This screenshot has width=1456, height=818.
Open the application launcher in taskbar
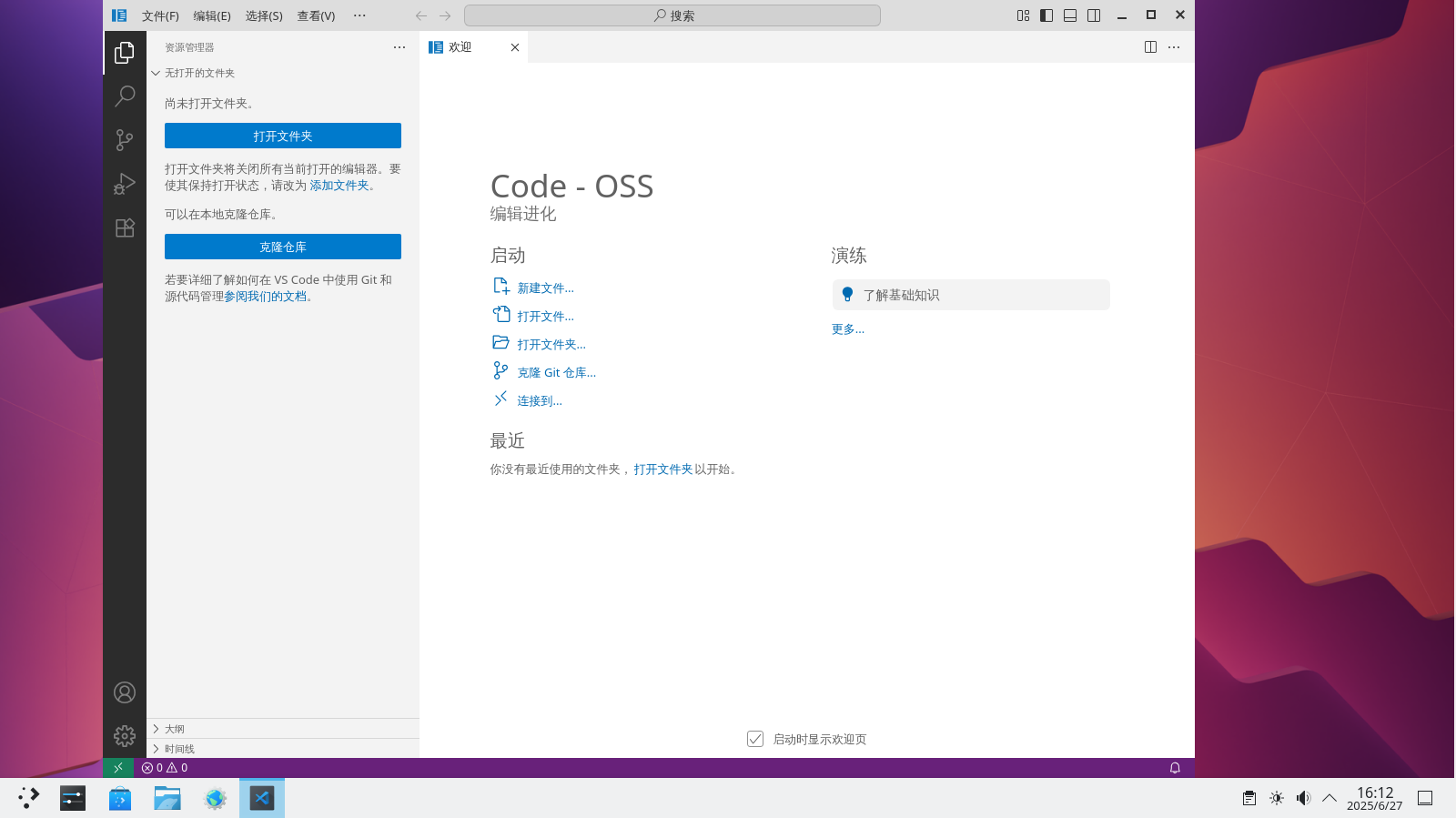(x=29, y=798)
